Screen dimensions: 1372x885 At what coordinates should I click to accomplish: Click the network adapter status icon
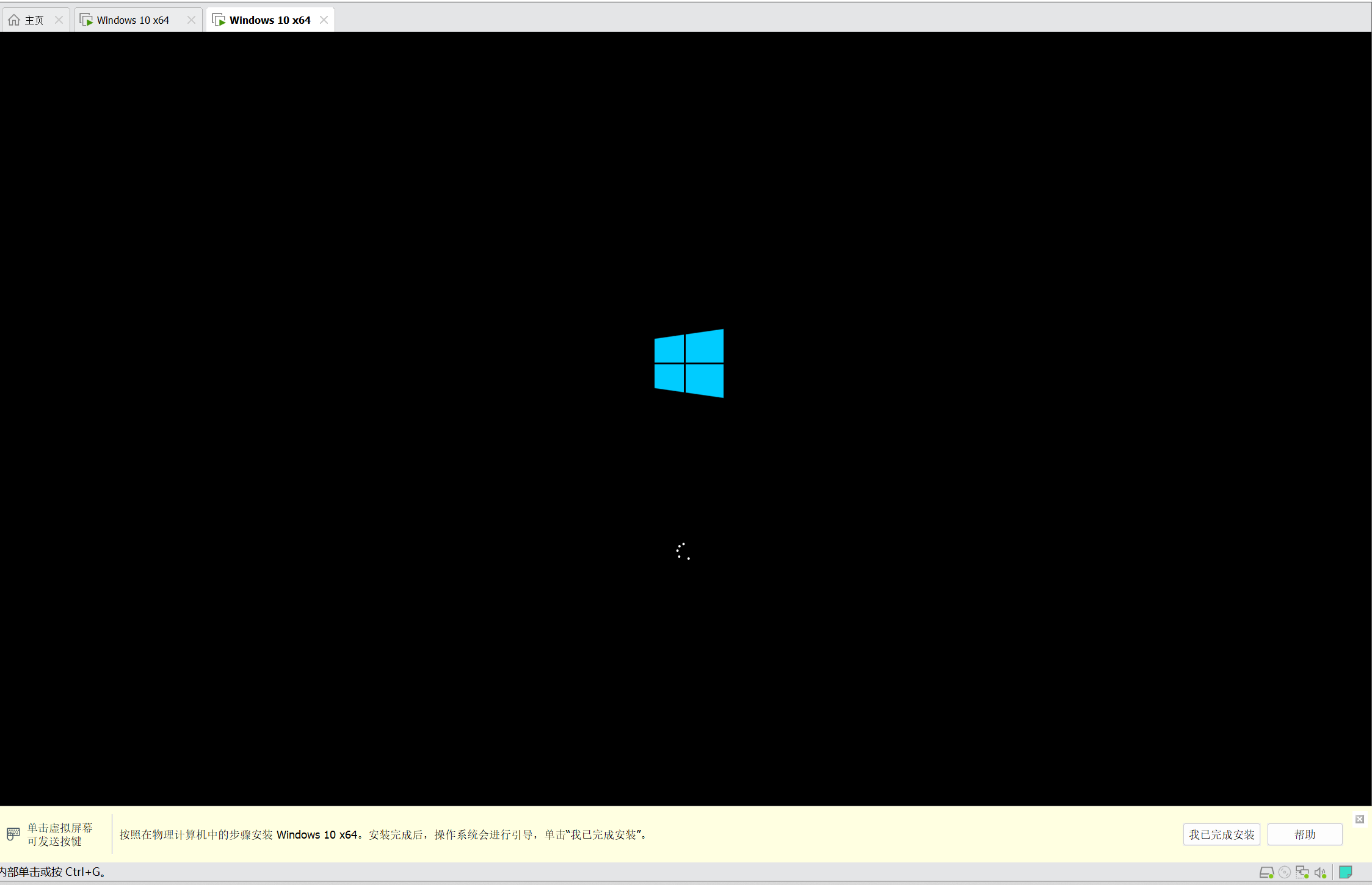(1302, 873)
